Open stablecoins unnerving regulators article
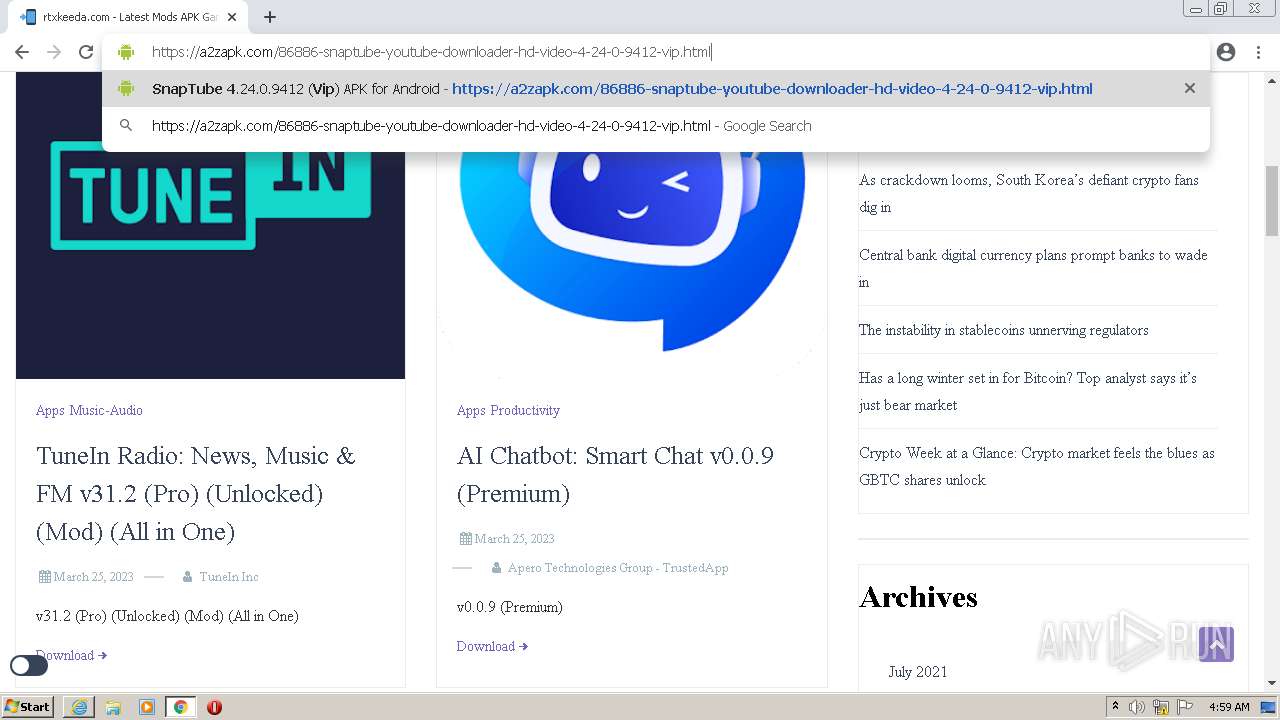Image resolution: width=1280 pixels, height=720 pixels. 1004,330
